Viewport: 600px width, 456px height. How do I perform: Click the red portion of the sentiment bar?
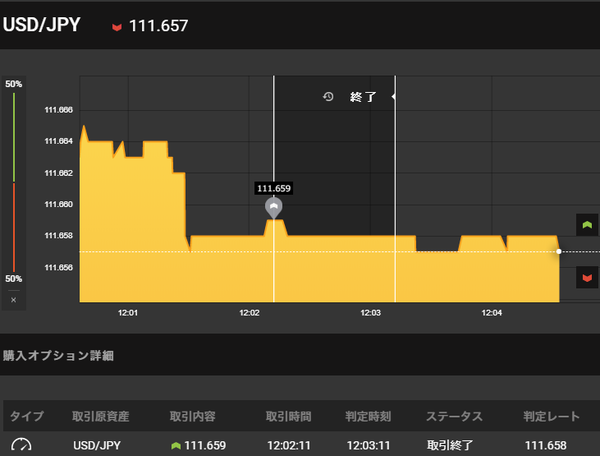(x=14, y=228)
